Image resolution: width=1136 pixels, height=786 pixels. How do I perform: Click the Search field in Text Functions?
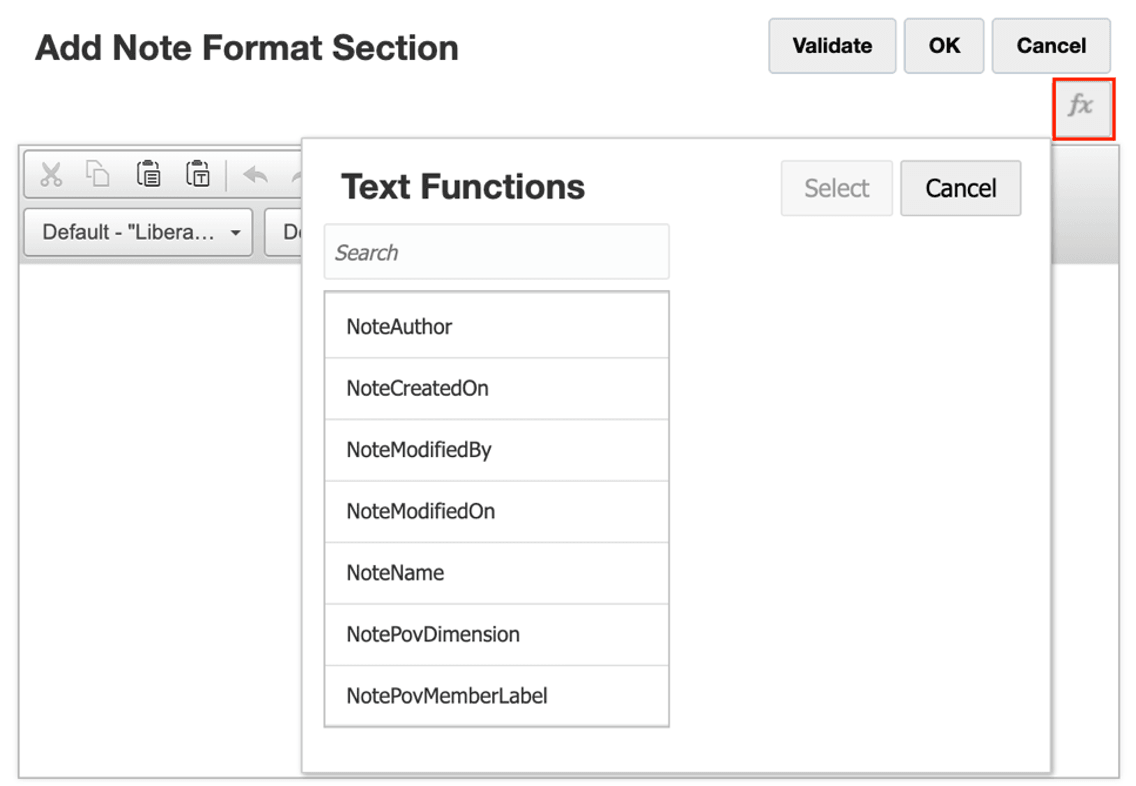[496, 252]
